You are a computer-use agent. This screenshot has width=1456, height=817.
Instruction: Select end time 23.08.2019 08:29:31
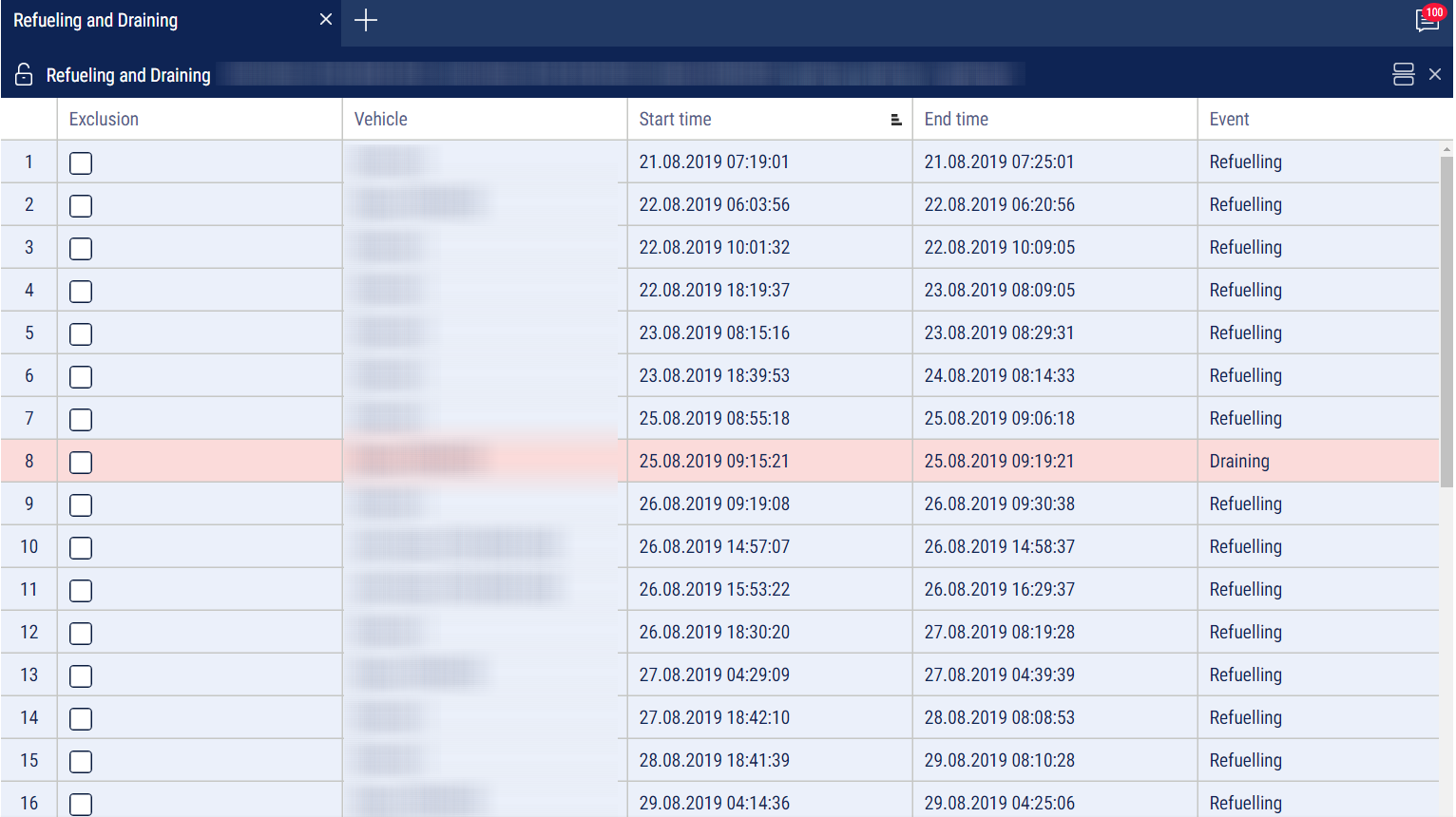[999, 332]
